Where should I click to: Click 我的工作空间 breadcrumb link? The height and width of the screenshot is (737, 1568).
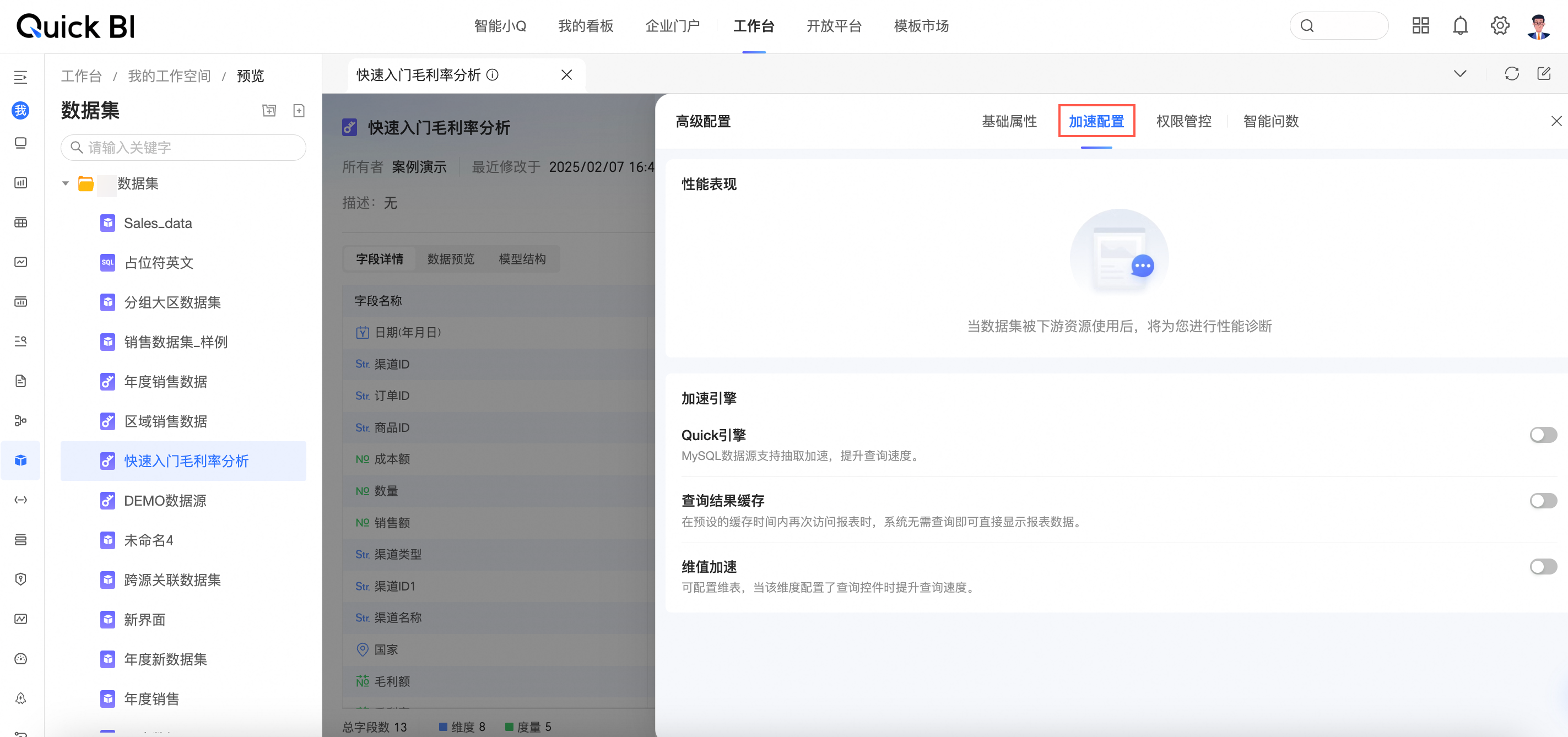tap(169, 75)
